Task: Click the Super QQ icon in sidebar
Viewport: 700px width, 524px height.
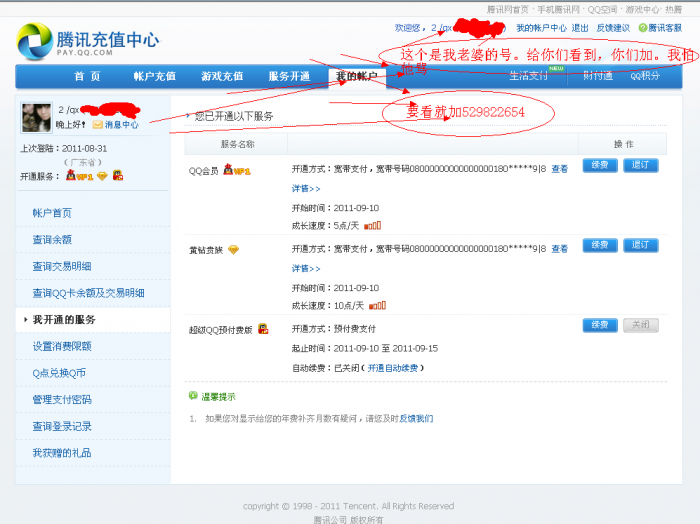Action: pos(118,176)
